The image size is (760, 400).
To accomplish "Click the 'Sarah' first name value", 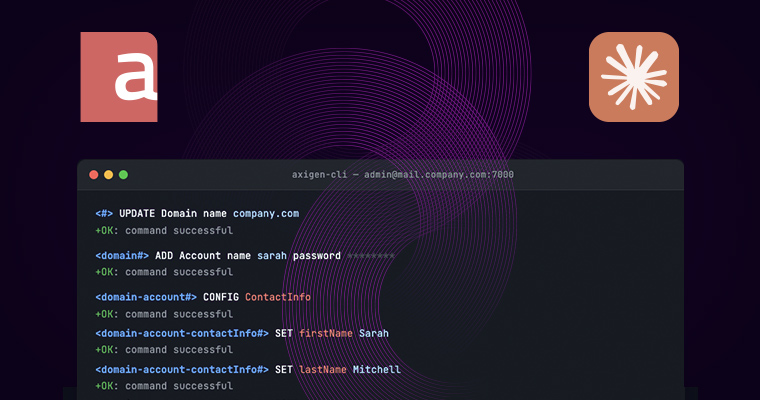I will (x=374, y=333).
